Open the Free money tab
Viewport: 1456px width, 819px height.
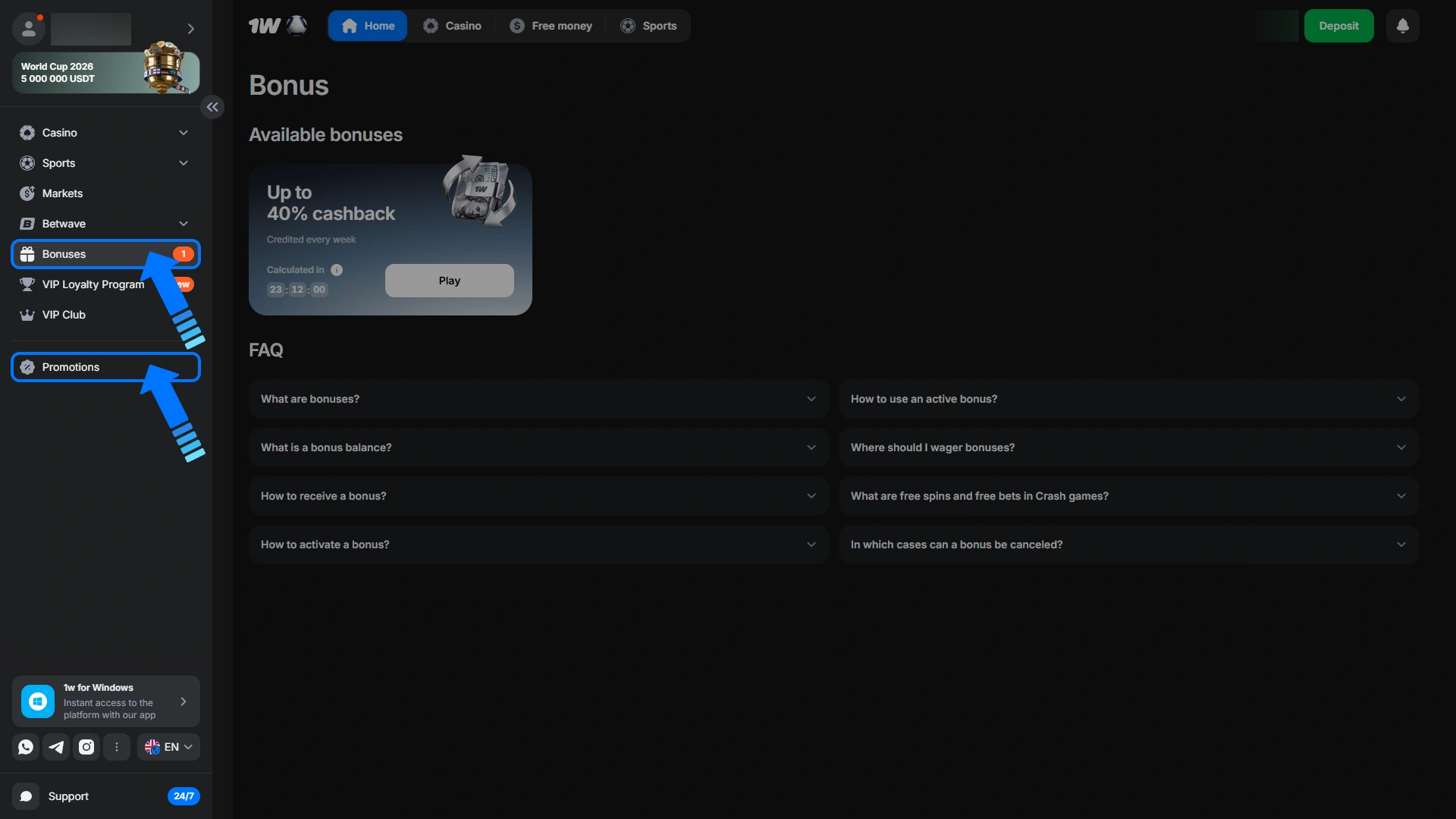point(551,26)
